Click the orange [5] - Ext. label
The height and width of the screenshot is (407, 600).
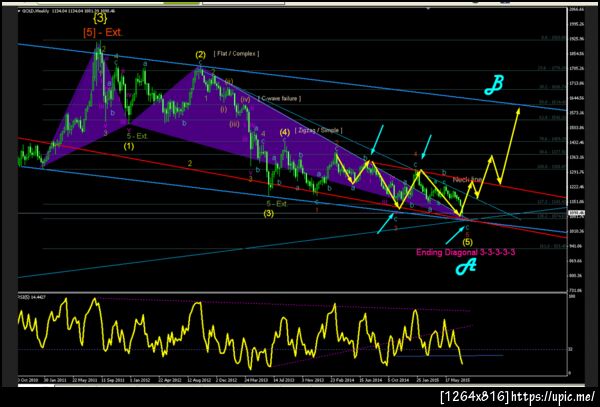tap(103, 33)
